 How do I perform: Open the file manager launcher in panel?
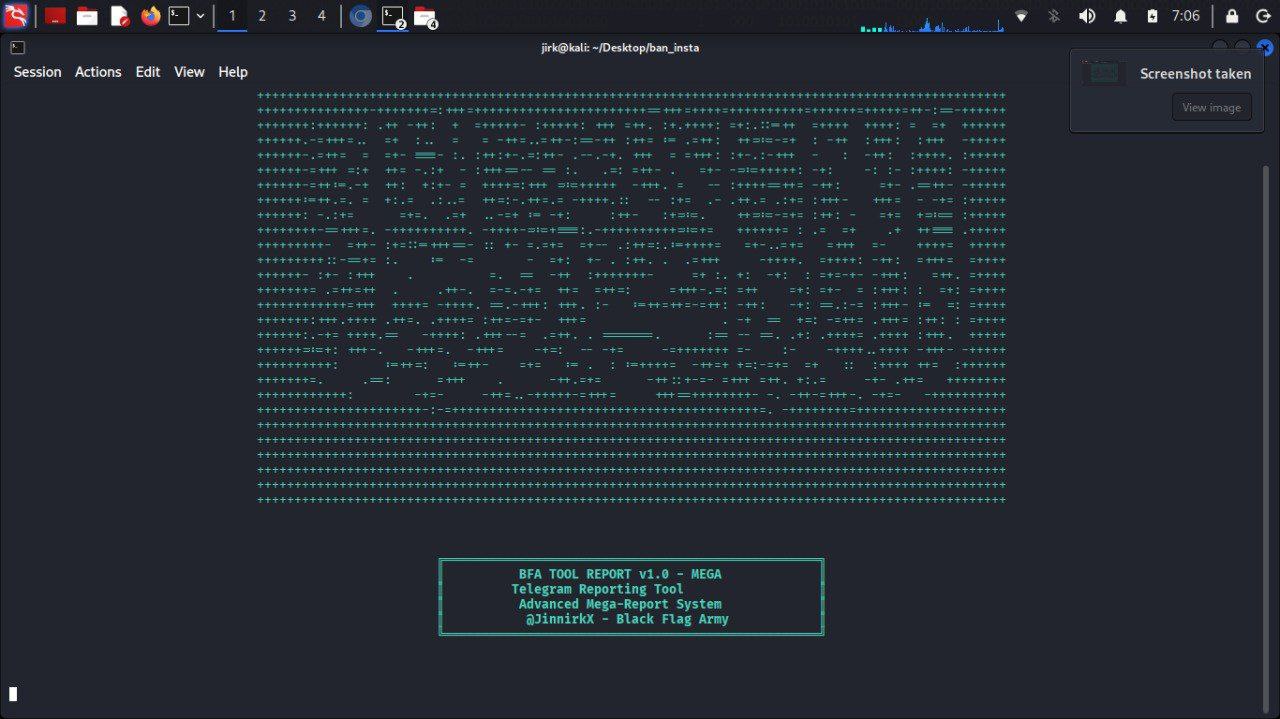click(x=87, y=16)
